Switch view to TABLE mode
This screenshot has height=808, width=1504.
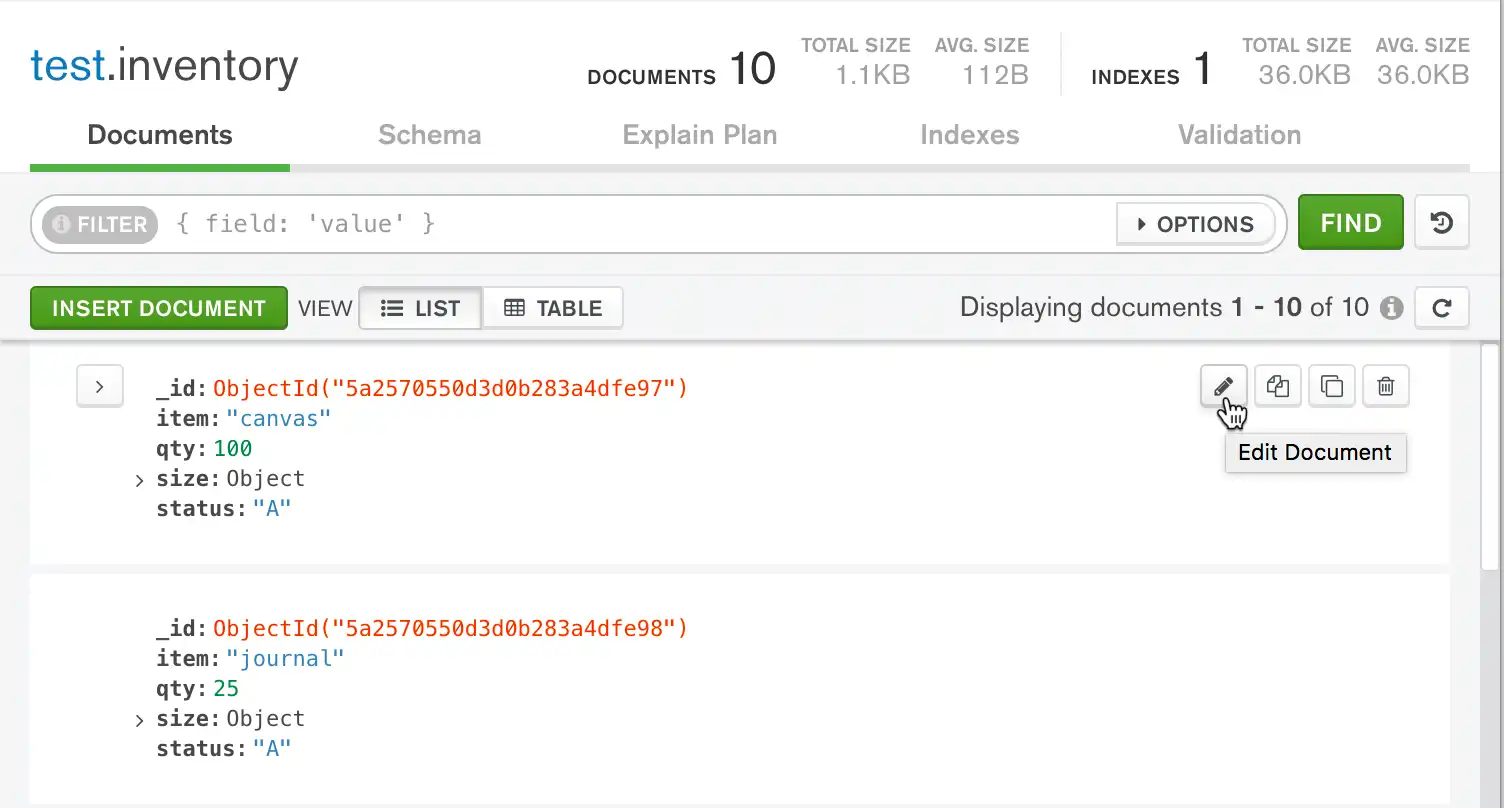[553, 308]
